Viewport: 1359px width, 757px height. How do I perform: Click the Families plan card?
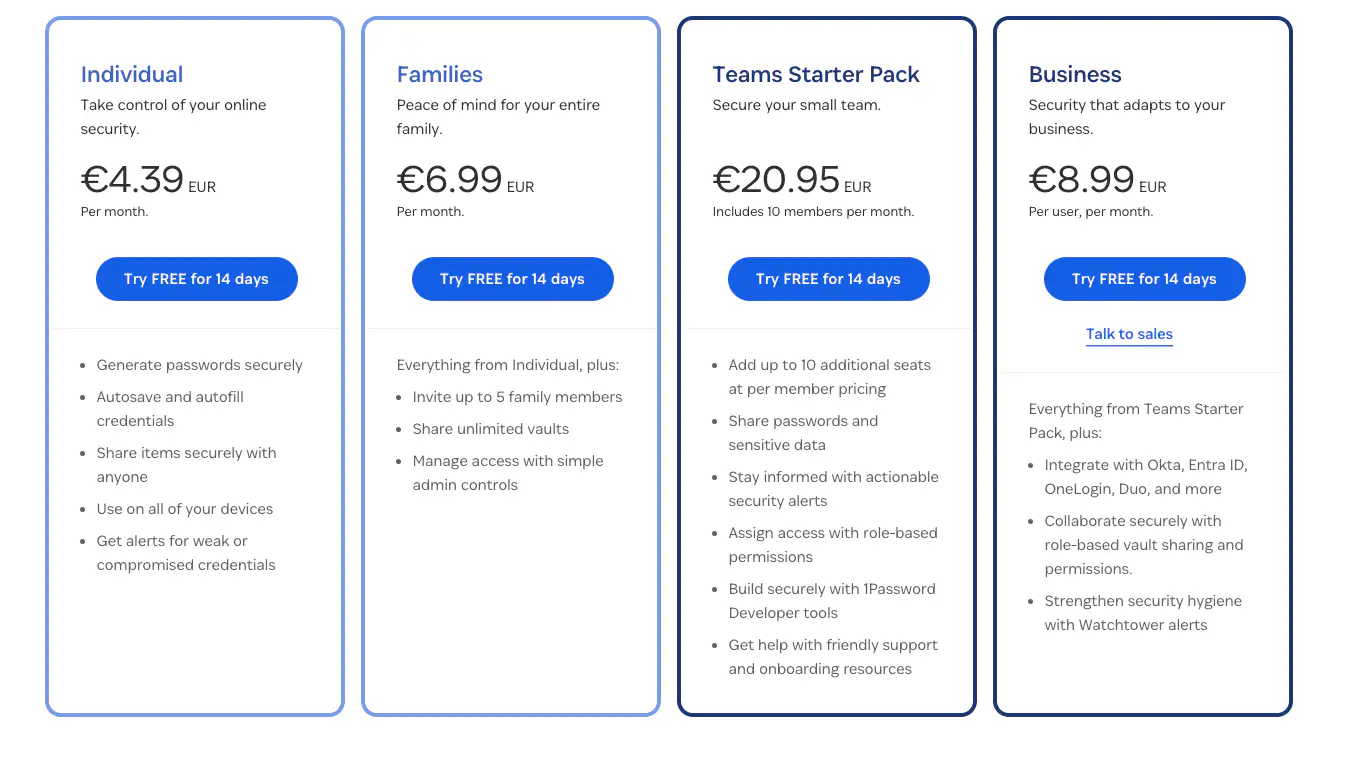[x=511, y=600]
